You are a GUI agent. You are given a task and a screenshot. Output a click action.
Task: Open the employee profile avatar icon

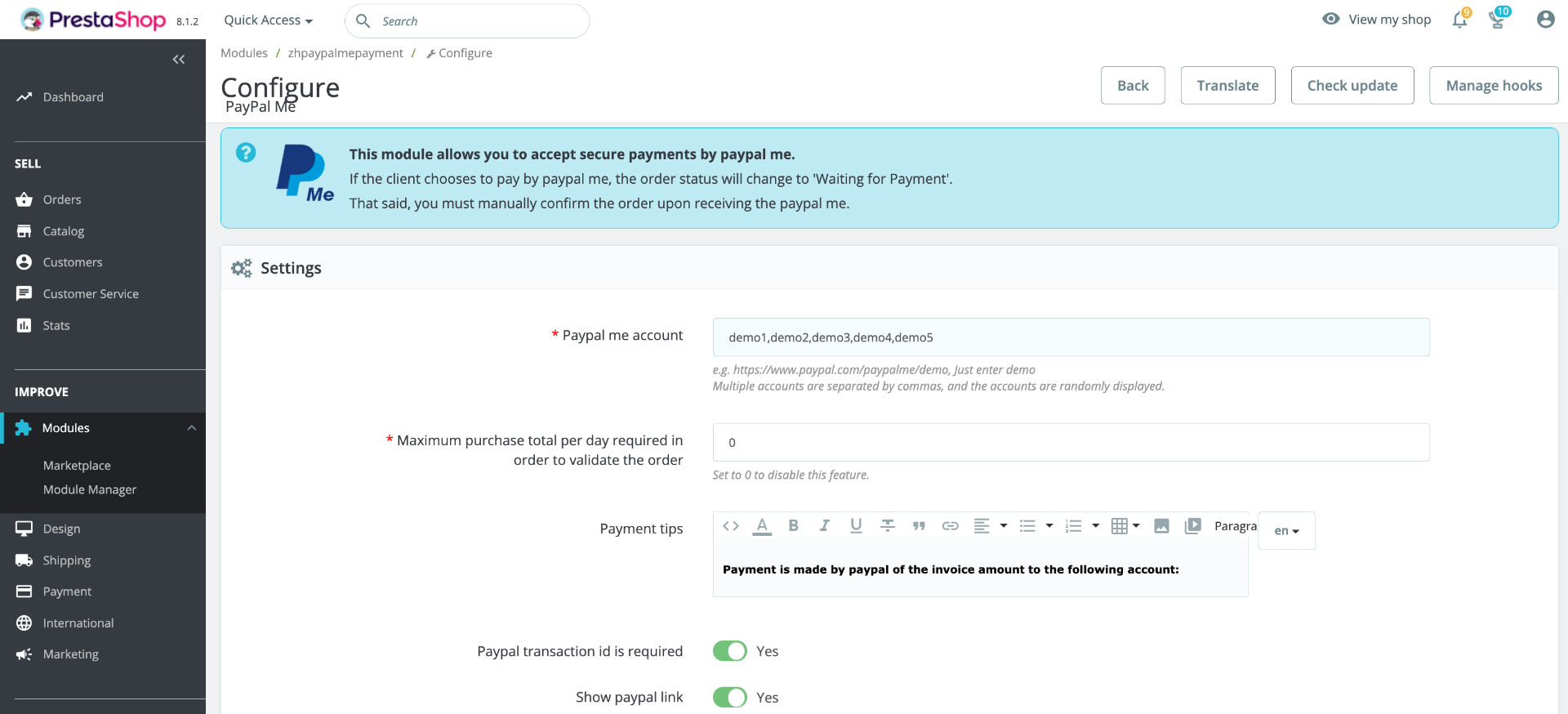1545,20
